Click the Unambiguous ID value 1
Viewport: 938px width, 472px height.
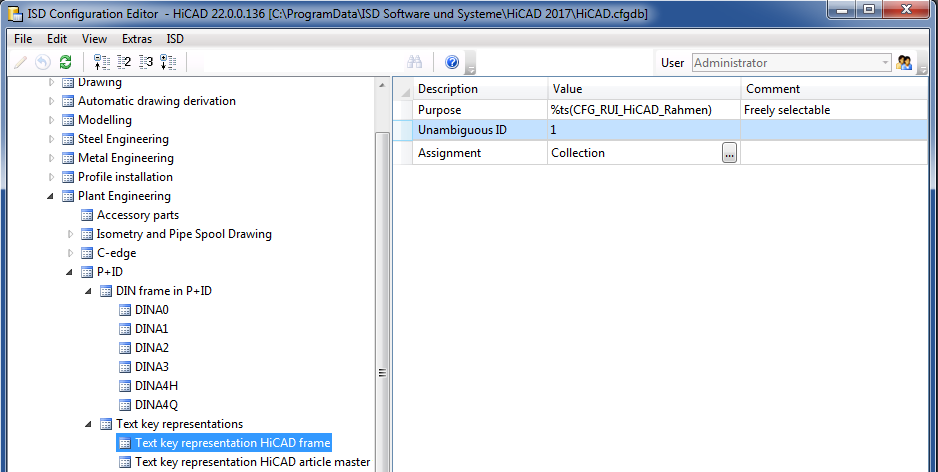point(644,130)
